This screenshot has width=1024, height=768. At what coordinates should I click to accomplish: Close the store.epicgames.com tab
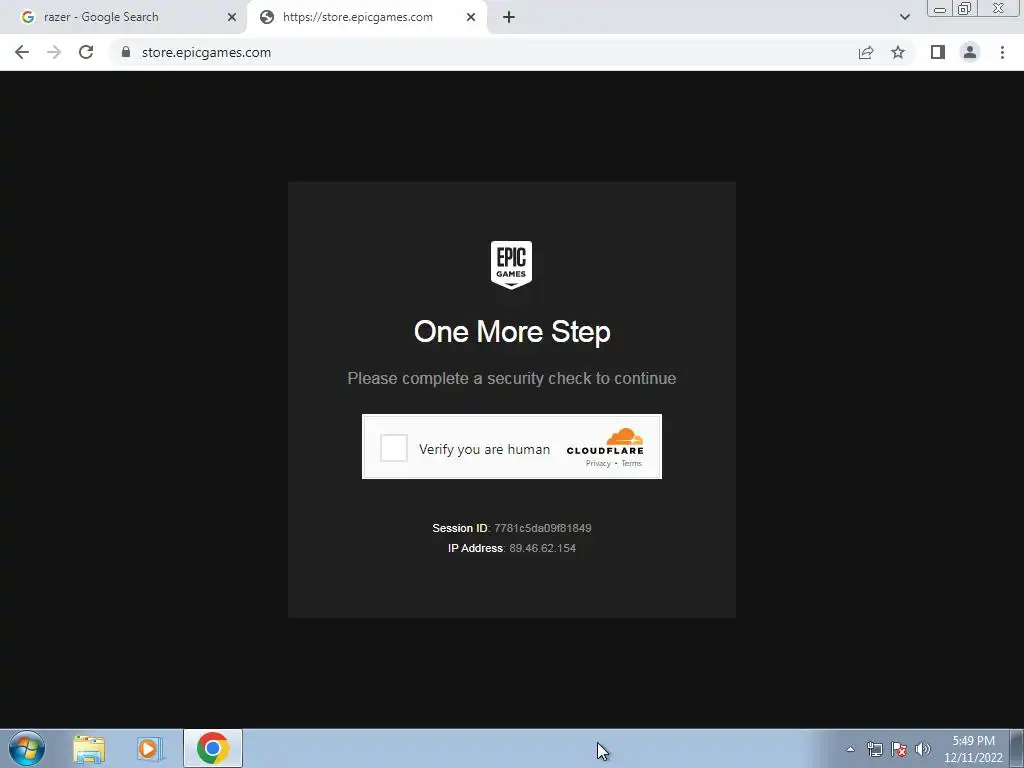[x=471, y=17]
